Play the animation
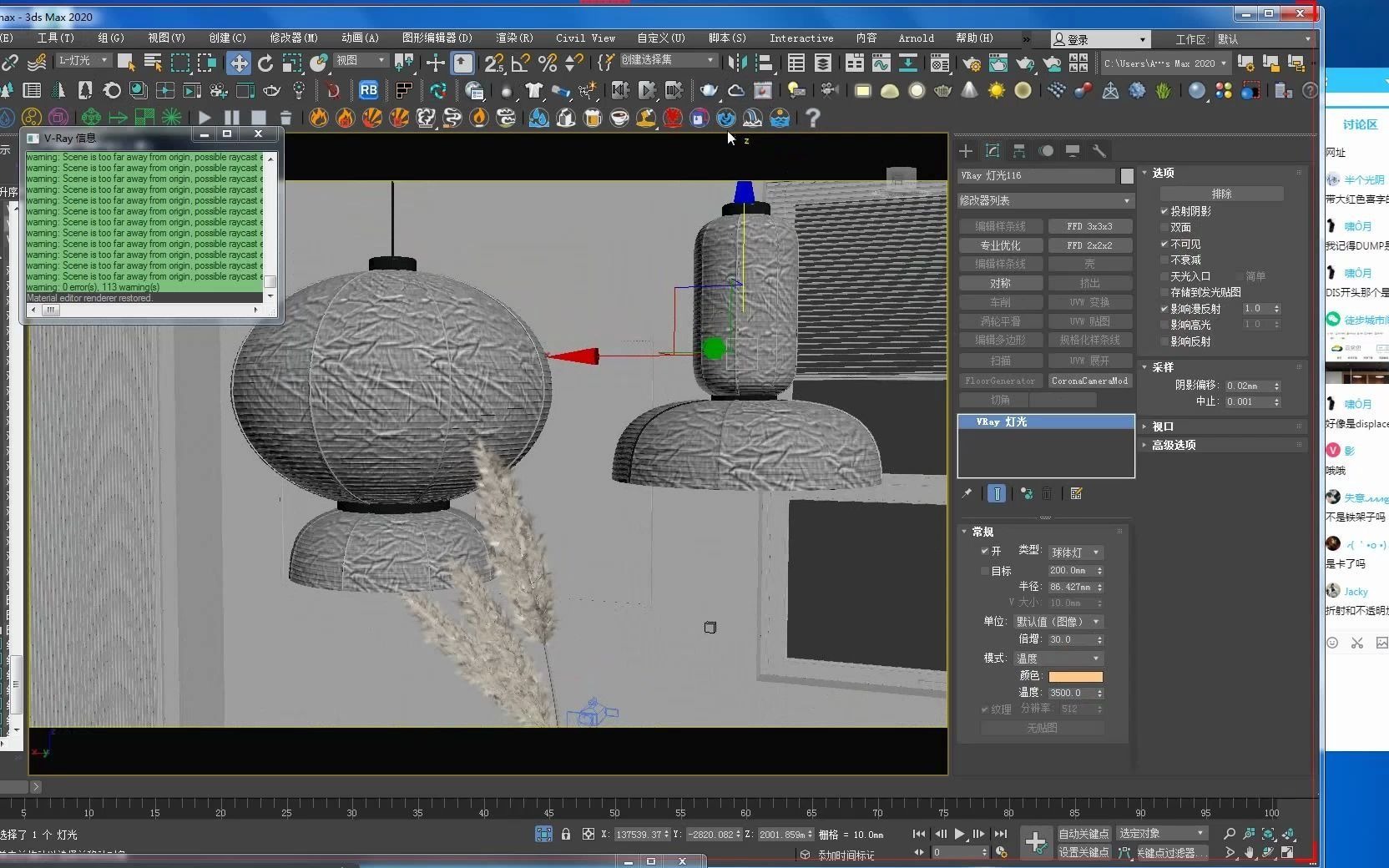The width and height of the screenshot is (1389, 868). coord(959,834)
